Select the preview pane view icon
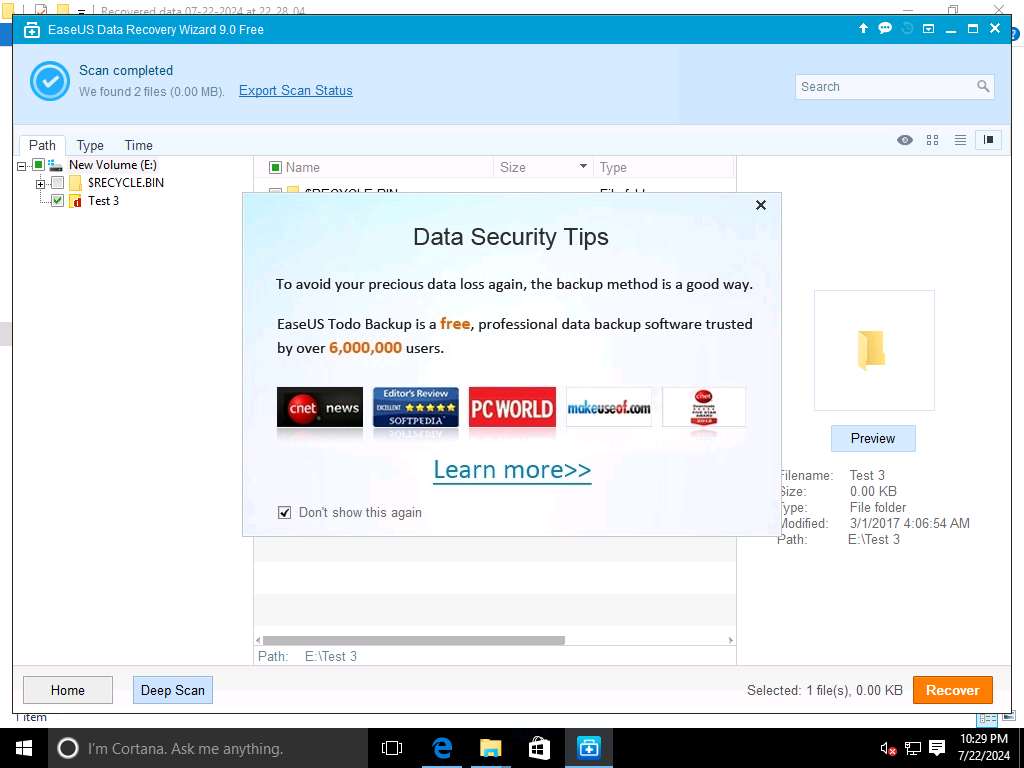1024x768 pixels. click(x=988, y=140)
